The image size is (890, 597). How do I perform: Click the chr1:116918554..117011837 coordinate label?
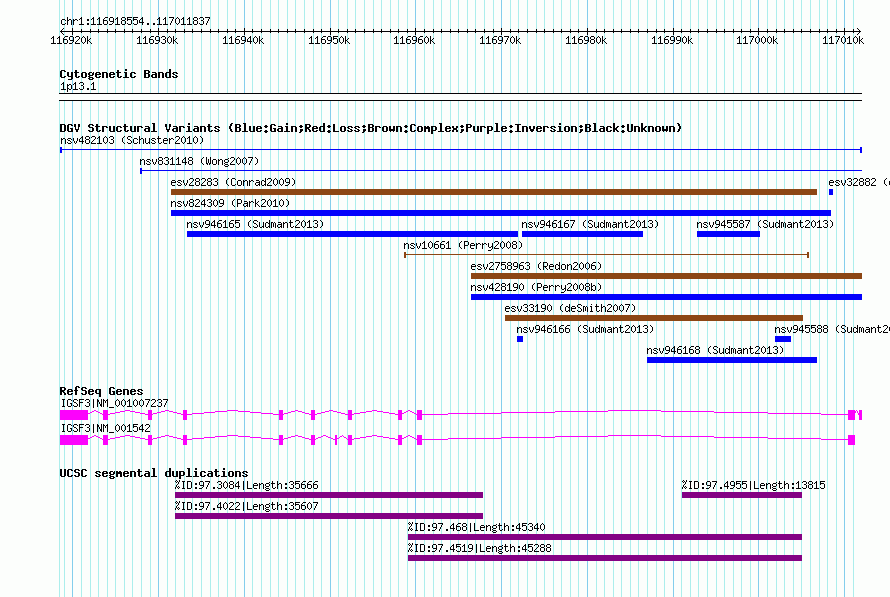click(x=136, y=21)
